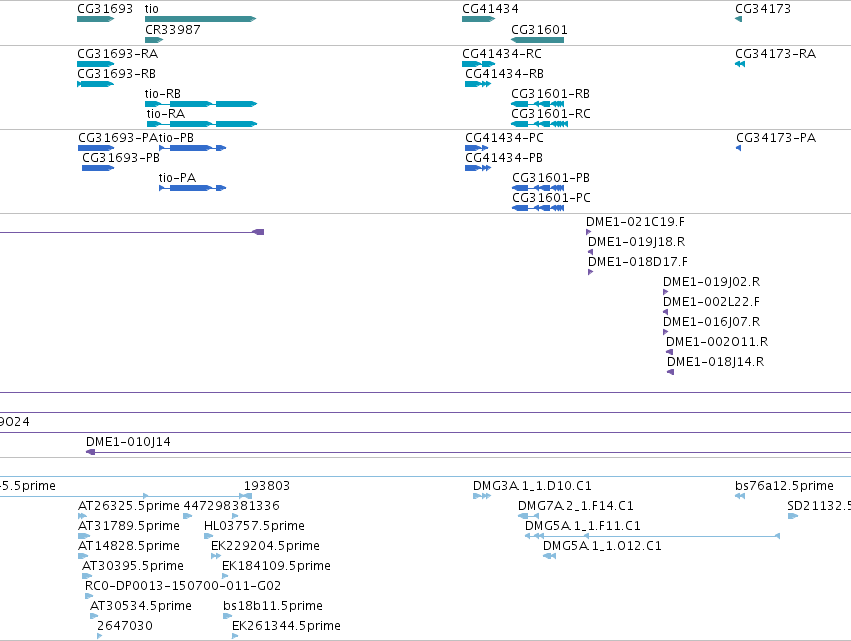Click the tio-RB transcript glyph
This screenshot has width=851, height=641.
coord(201,104)
